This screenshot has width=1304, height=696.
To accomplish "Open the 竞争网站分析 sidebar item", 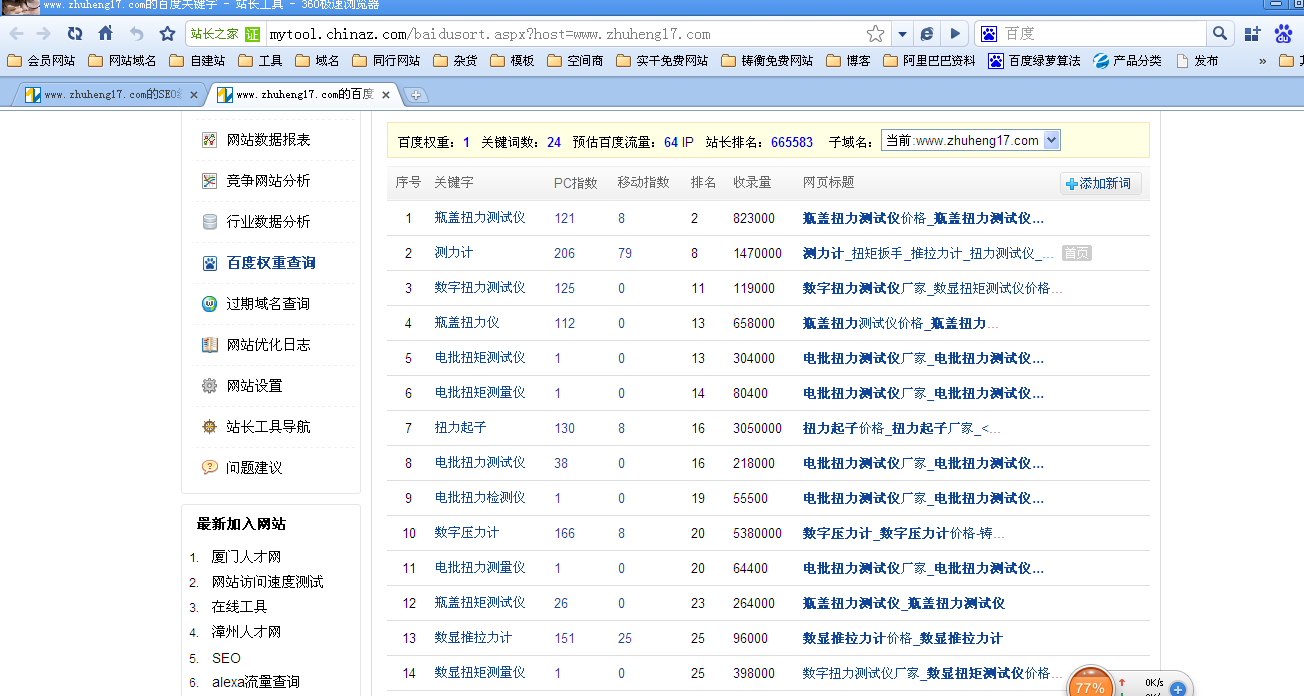I will 268,181.
